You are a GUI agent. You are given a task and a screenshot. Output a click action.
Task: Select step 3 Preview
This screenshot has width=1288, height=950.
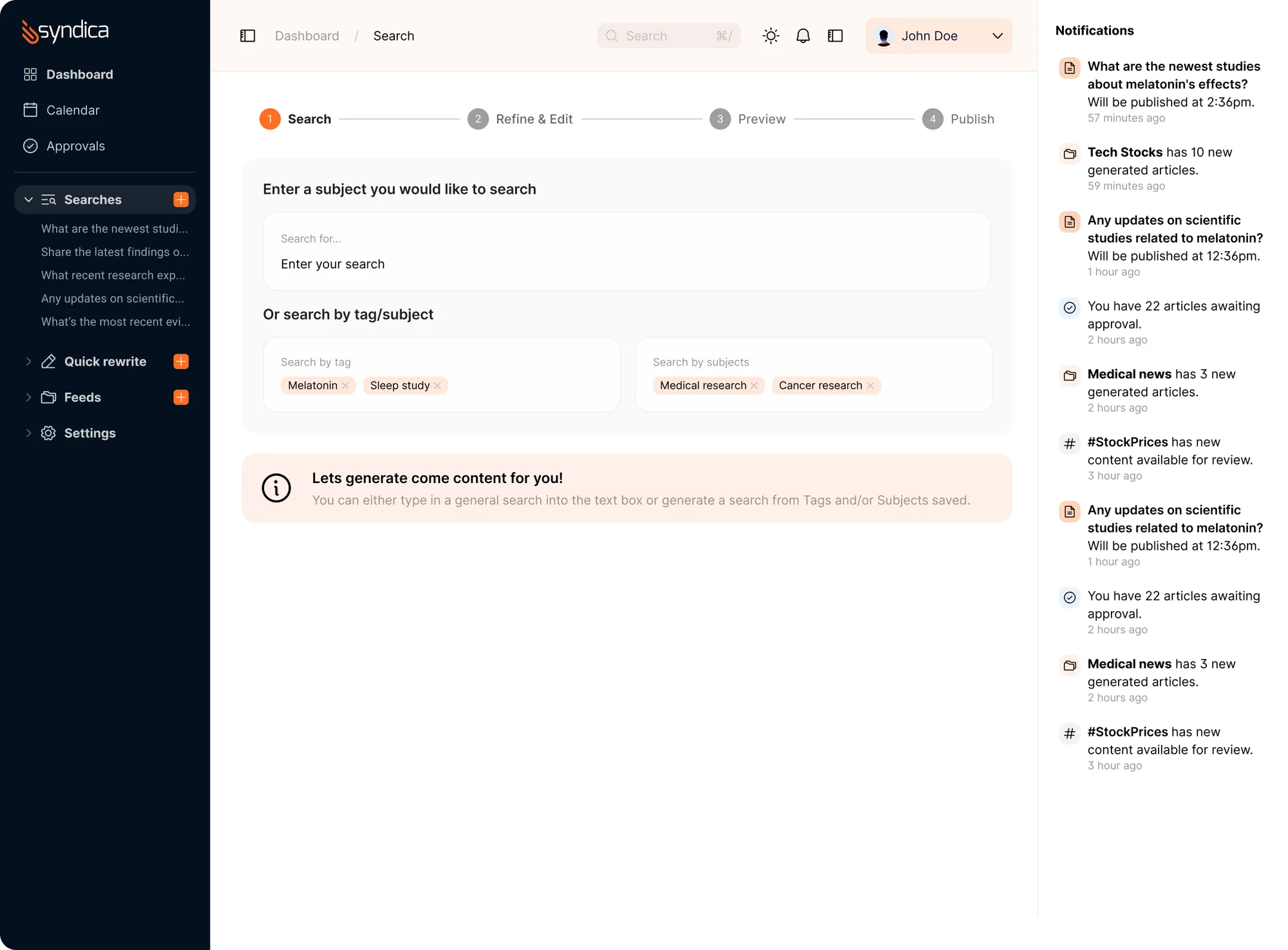coord(748,119)
